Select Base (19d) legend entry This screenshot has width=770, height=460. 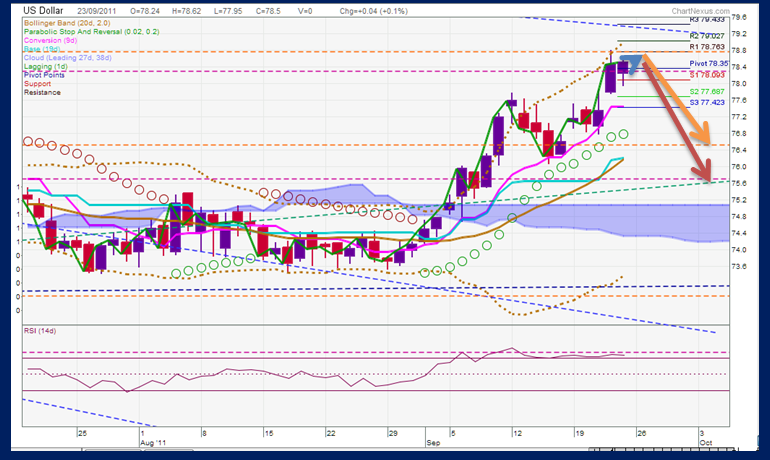pos(42,49)
